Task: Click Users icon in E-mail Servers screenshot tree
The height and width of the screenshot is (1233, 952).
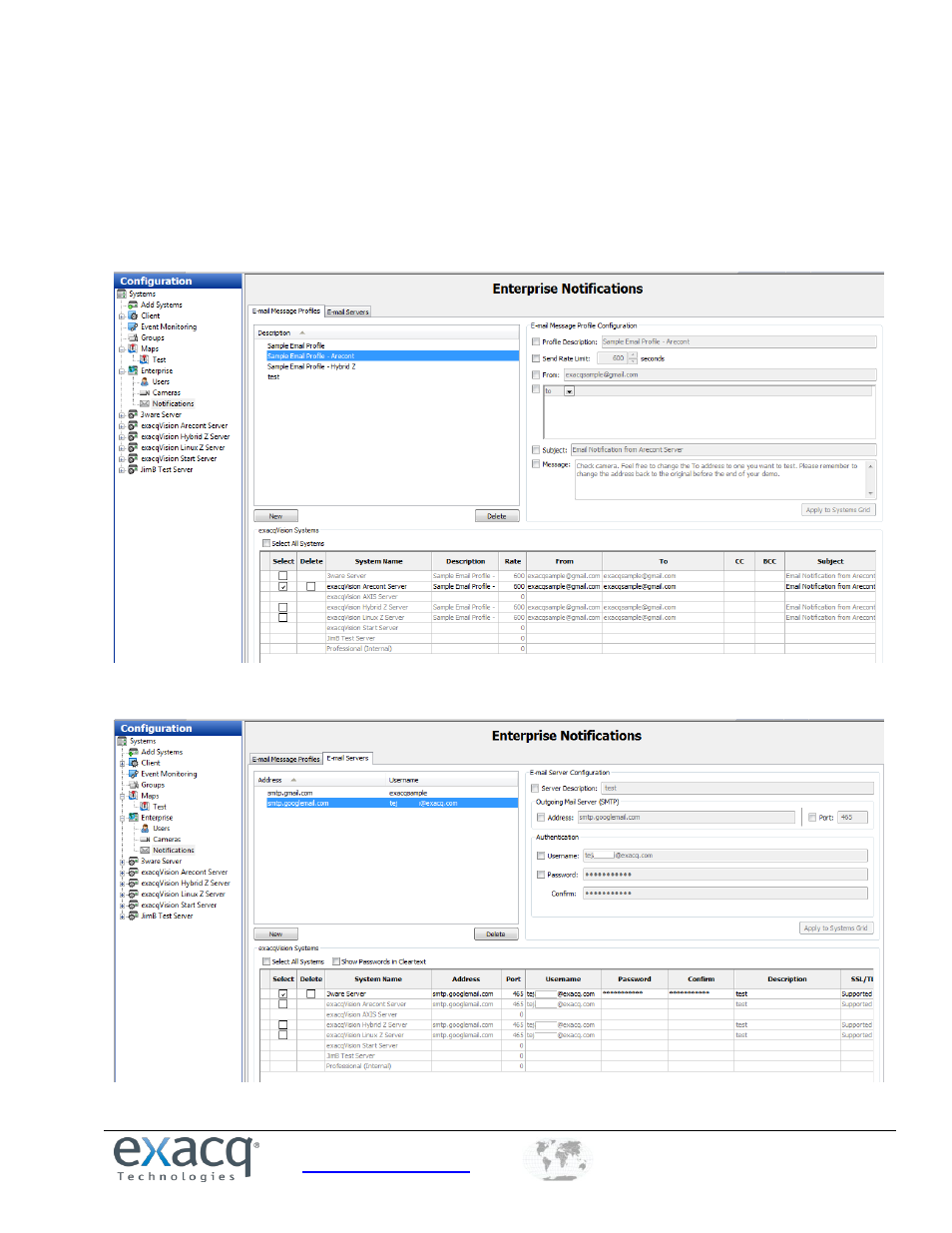Action: pyautogui.click(x=145, y=828)
